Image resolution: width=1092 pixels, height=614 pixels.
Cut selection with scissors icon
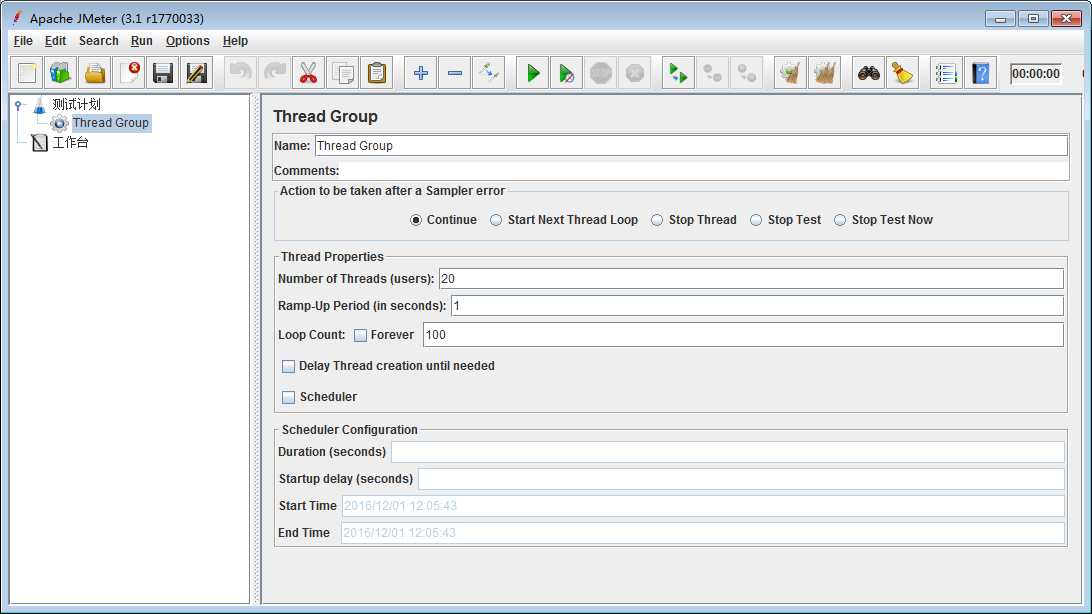coord(309,73)
